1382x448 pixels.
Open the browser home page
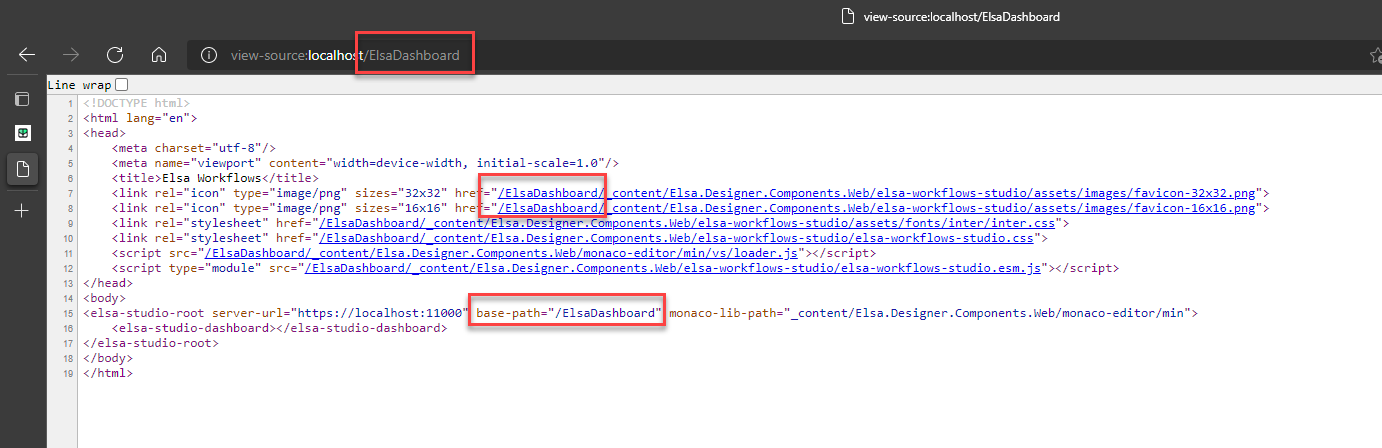(x=158, y=55)
